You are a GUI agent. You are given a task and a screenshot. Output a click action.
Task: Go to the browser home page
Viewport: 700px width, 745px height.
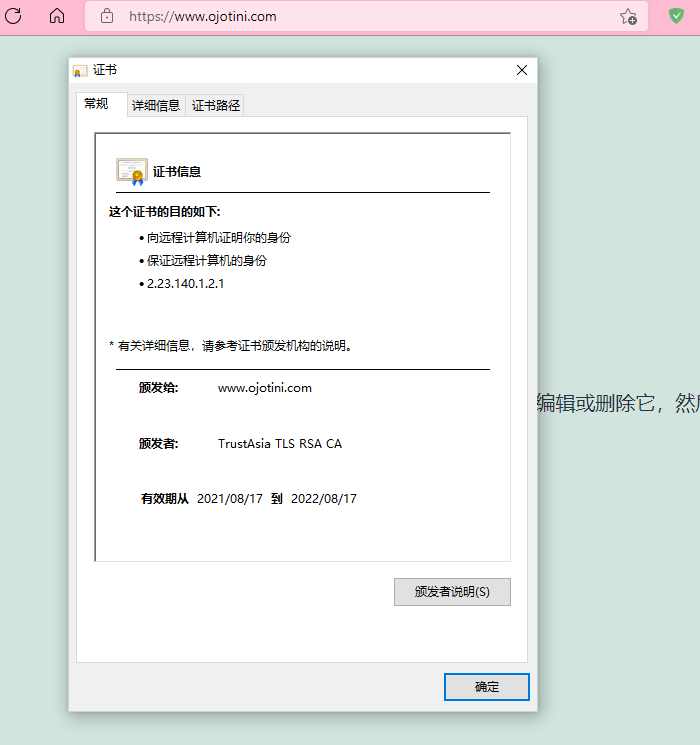[57, 16]
